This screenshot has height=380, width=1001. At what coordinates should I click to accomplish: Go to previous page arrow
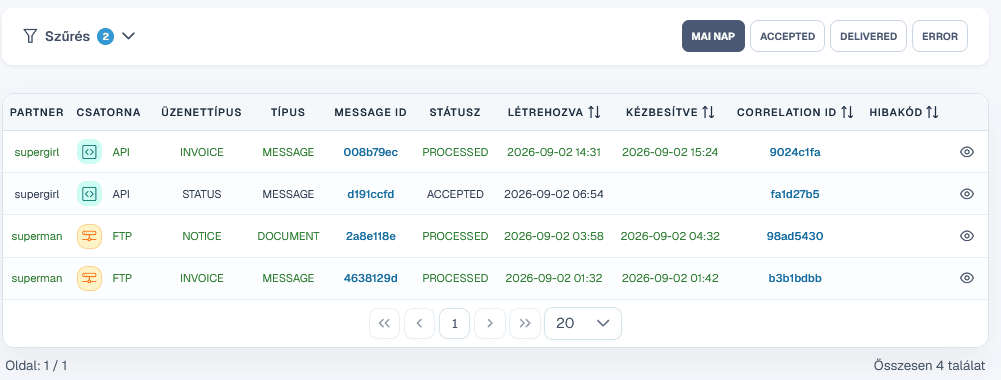coord(419,324)
